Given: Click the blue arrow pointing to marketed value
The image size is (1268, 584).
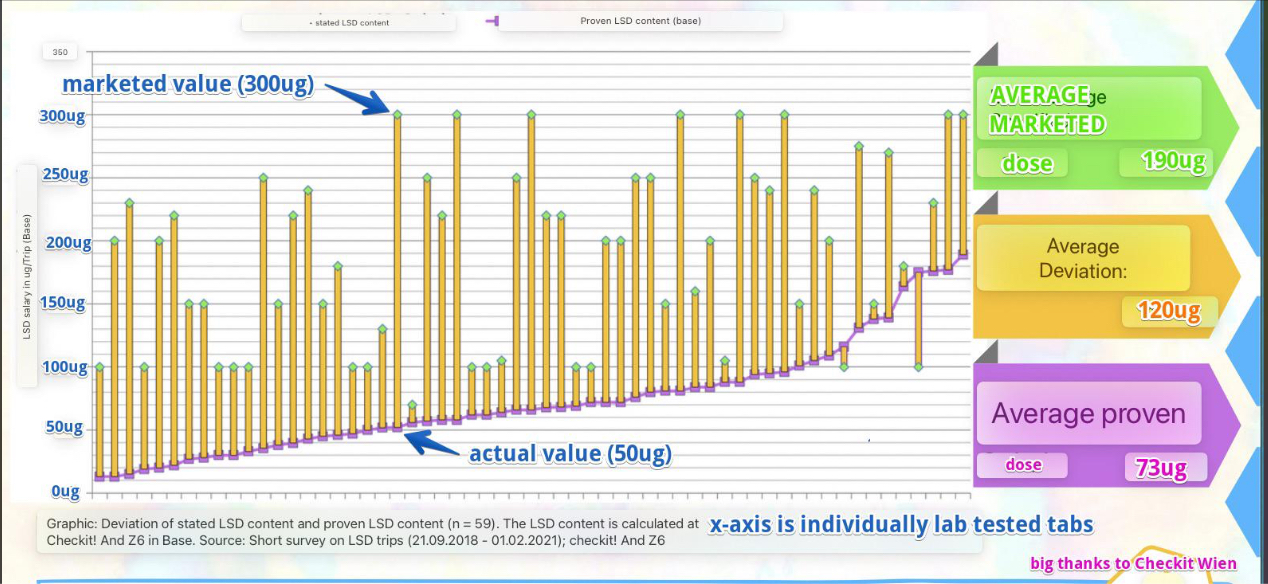Looking at the screenshot, I should pos(355,98).
